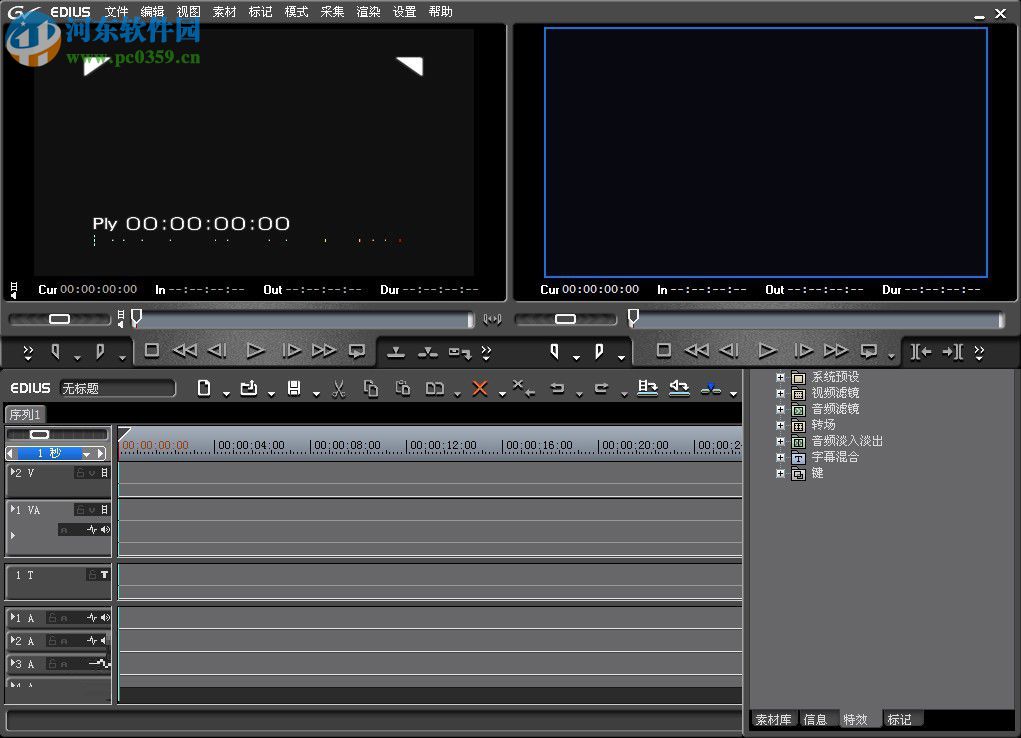Select the 序列1 sequence tab

pyautogui.click(x=26, y=415)
